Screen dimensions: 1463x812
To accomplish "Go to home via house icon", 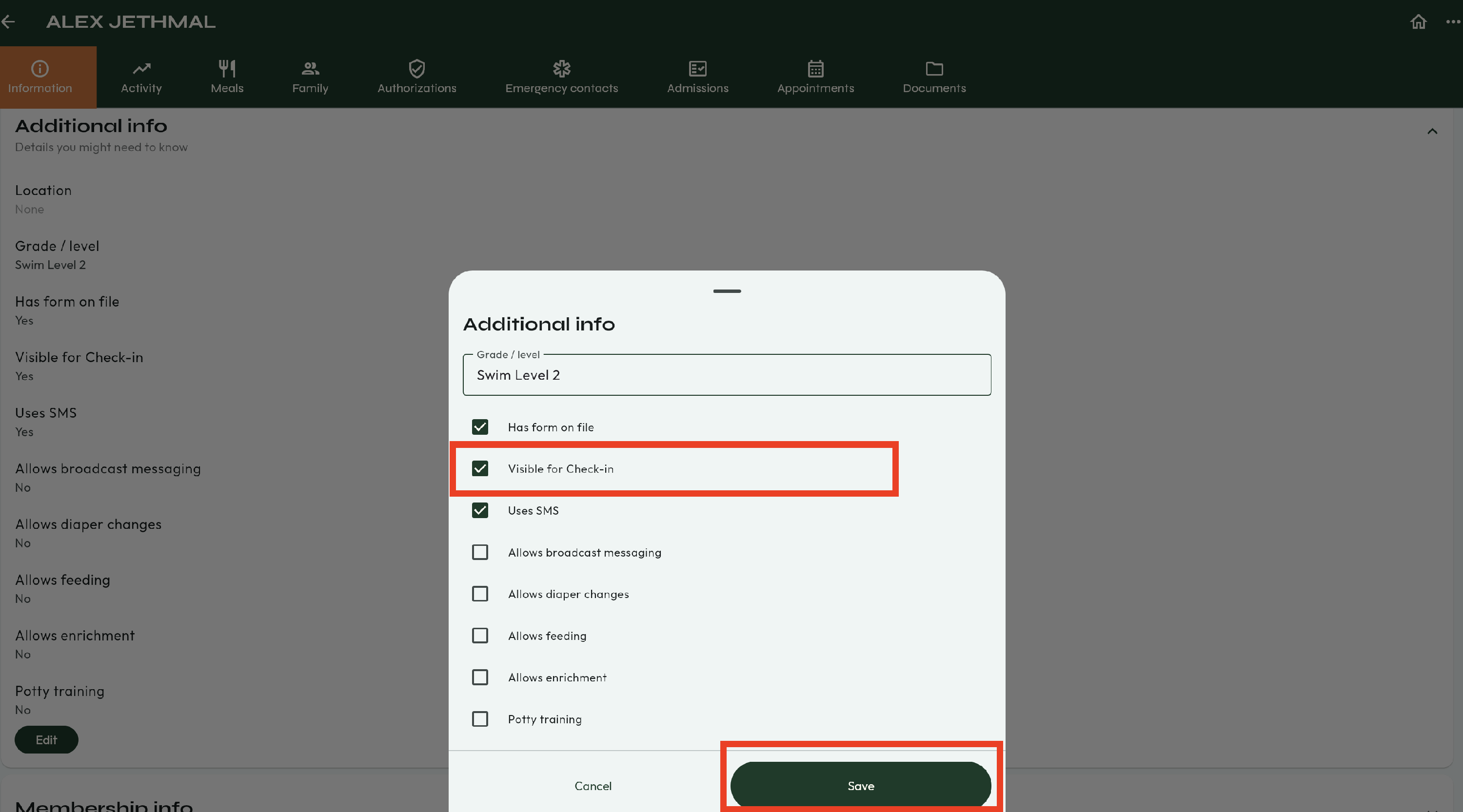I will [1418, 21].
